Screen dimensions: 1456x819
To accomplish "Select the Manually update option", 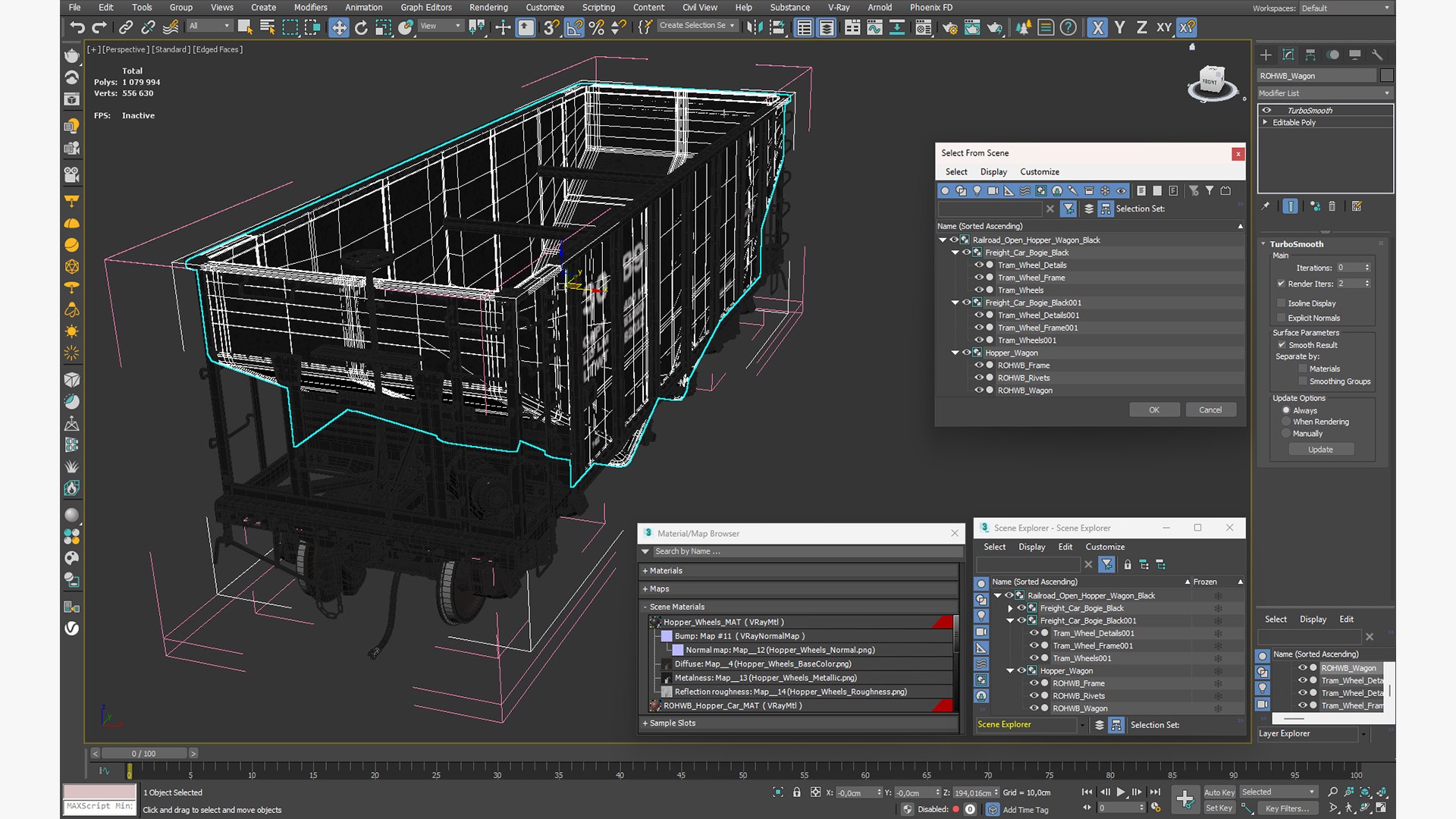I will click(1286, 434).
